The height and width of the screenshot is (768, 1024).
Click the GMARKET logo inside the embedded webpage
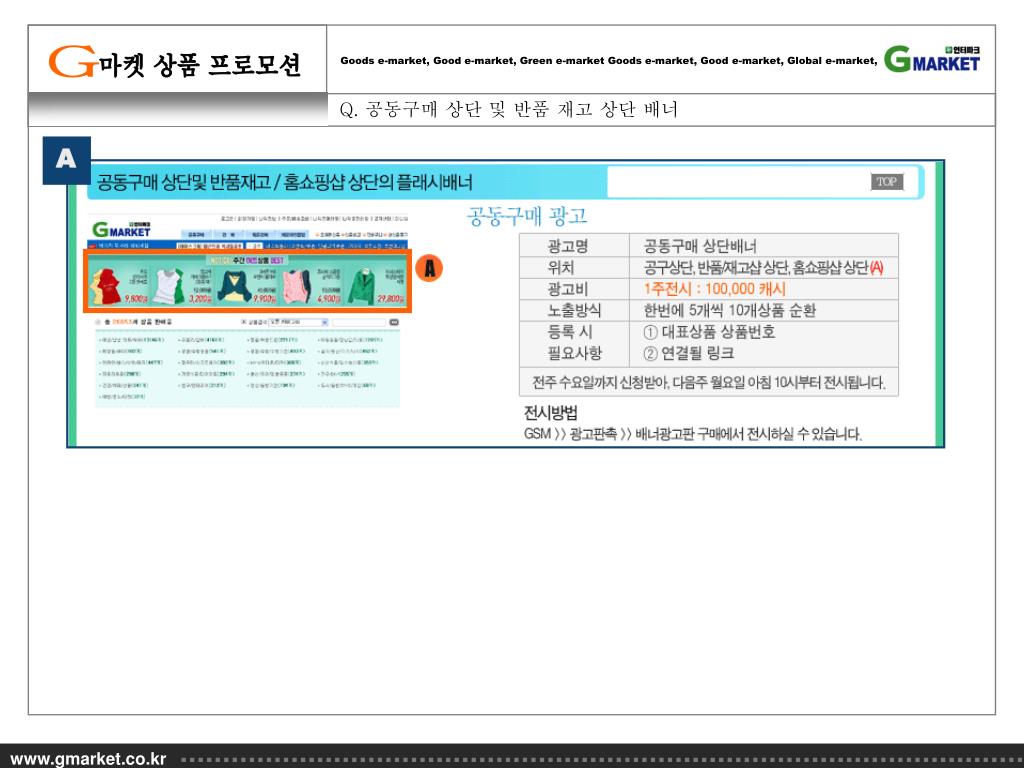pos(121,229)
